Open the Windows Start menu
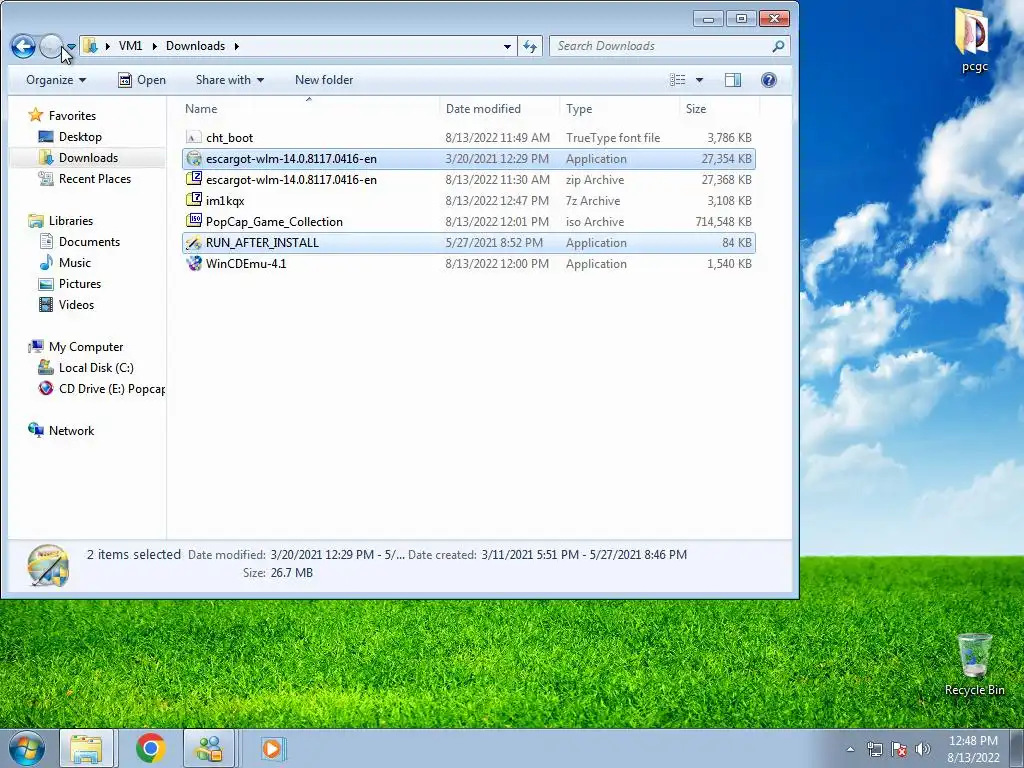Screen dimensions: 1024x768 [x=27, y=748]
